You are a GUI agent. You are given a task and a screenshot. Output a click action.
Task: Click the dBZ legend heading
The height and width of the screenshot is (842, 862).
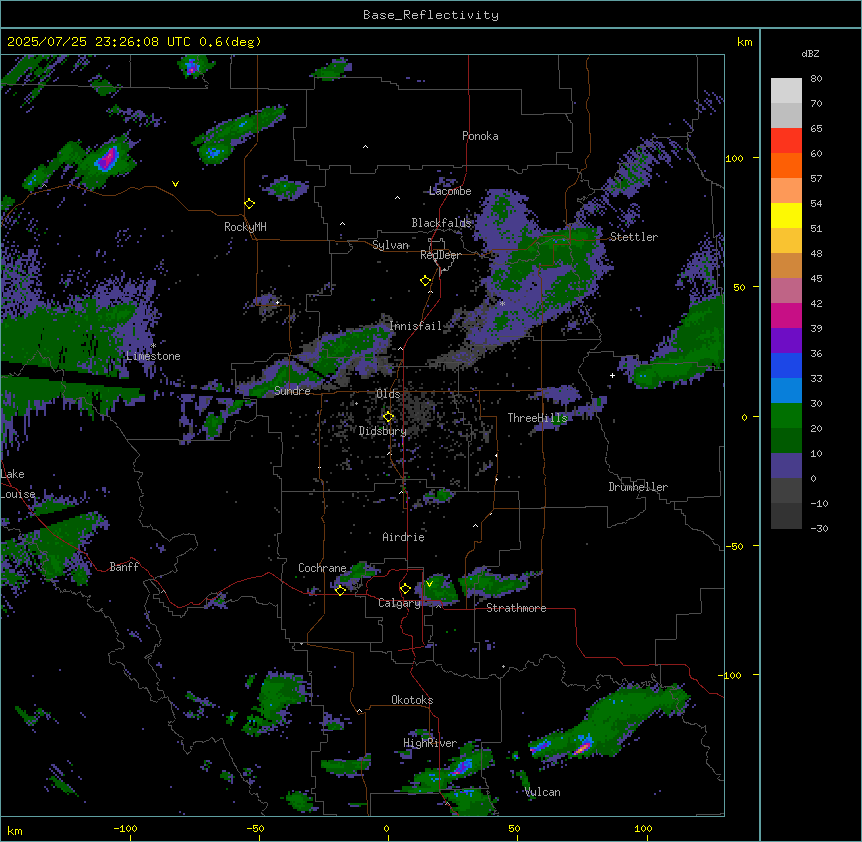coord(810,54)
